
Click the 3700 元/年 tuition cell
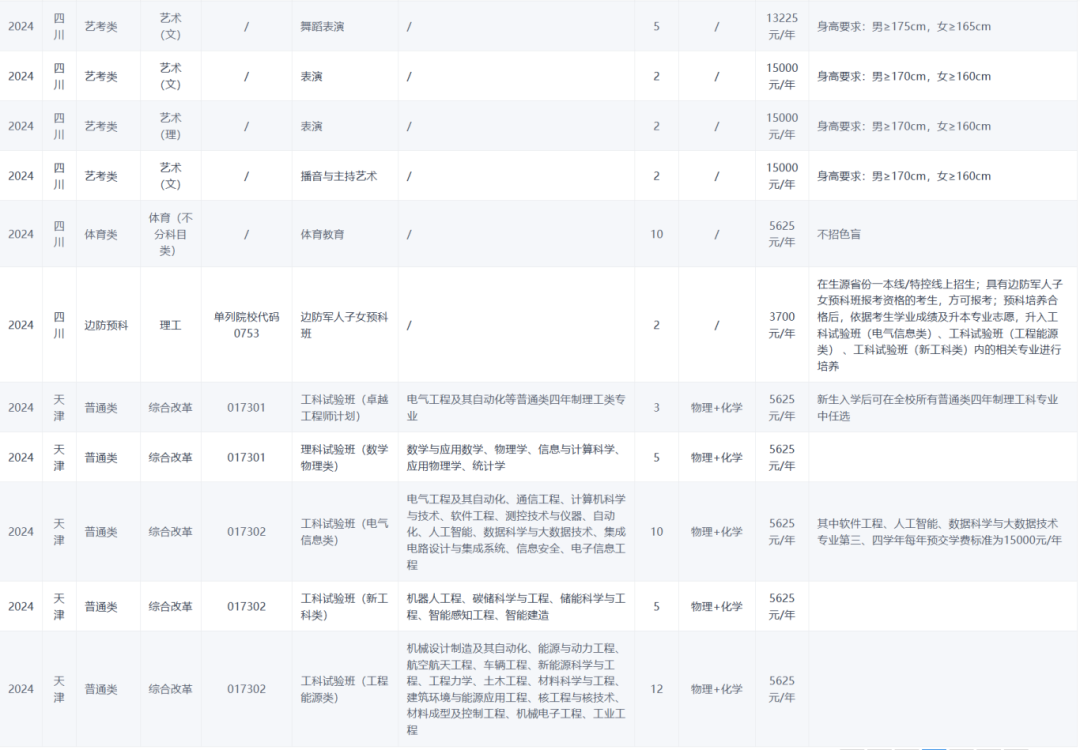[x=782, y=325]
